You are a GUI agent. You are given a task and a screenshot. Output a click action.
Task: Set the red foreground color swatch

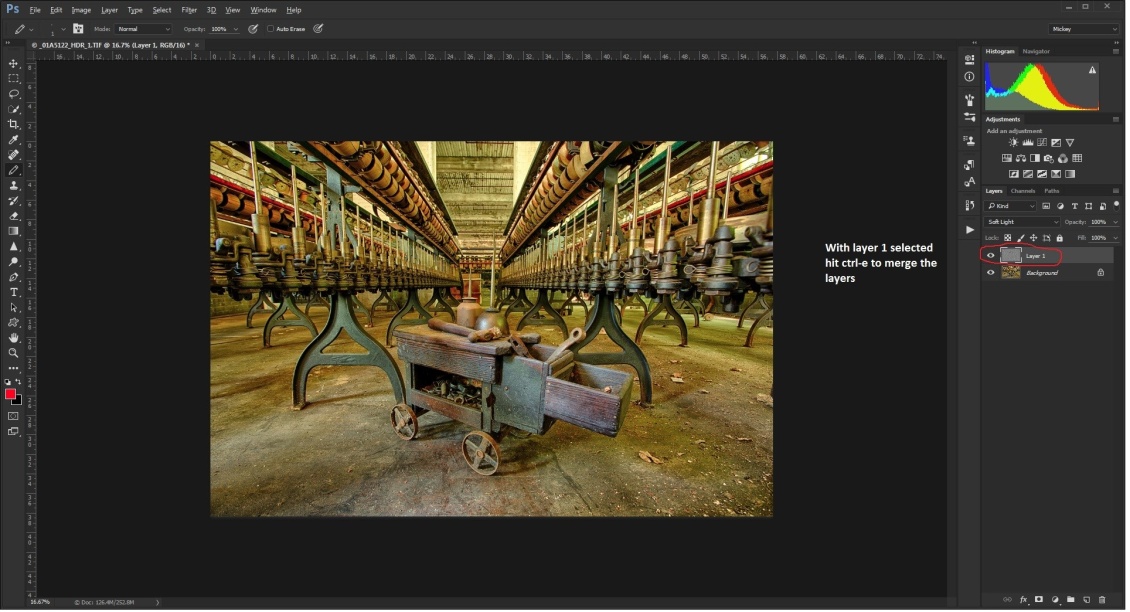10,394
